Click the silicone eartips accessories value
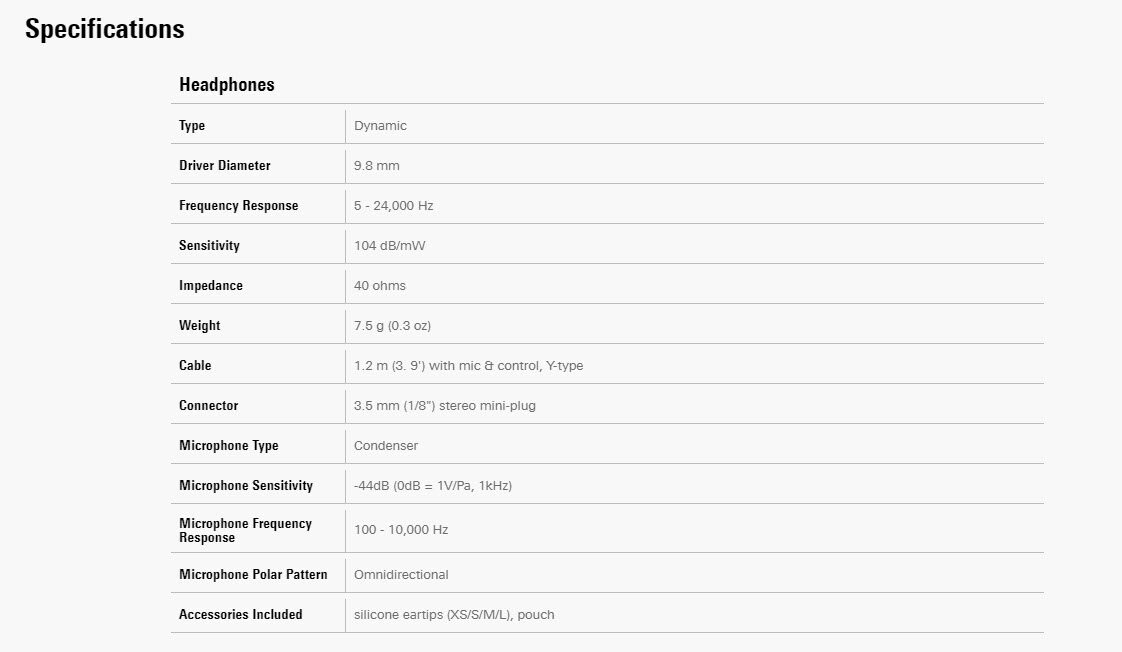This screenshot has height=652, width=1122. click(x=453, y=615)
